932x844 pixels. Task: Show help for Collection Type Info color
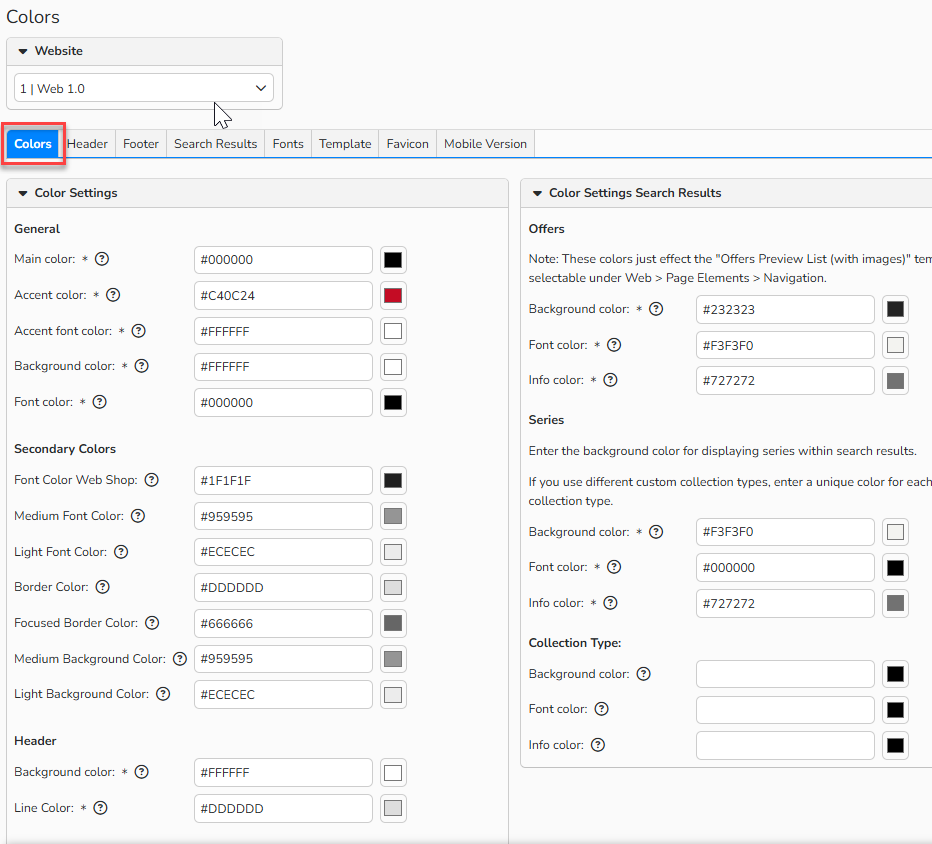coord(598,745)
